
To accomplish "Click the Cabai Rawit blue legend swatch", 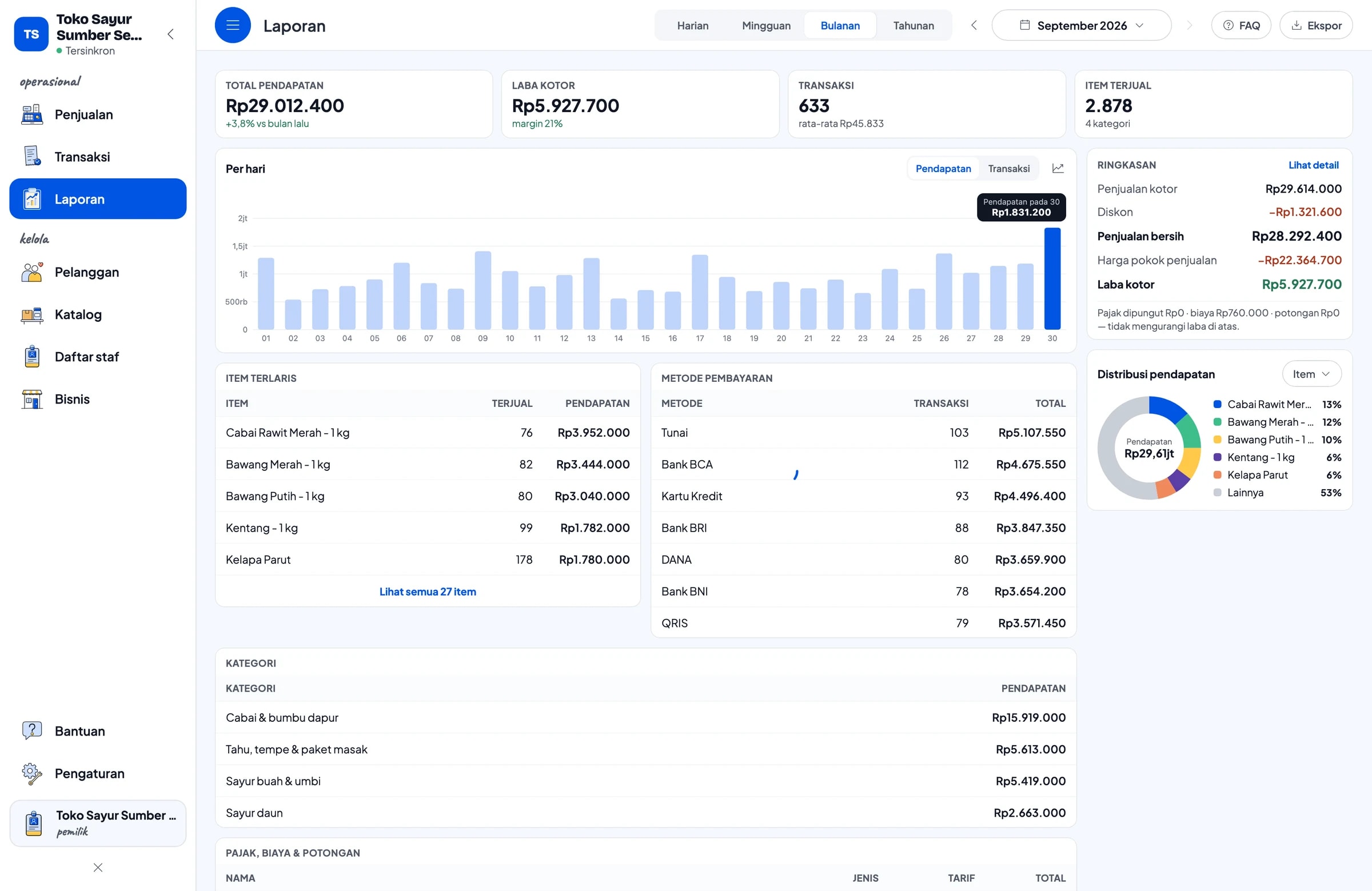I will [1217, 404].
